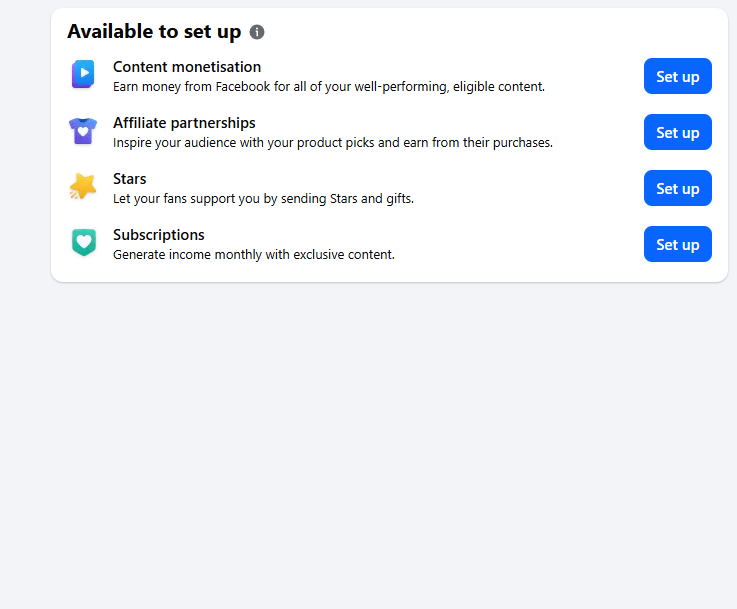Select the Content monetisation title
Screen dimensions: 737x609
(x=187, y=67)
